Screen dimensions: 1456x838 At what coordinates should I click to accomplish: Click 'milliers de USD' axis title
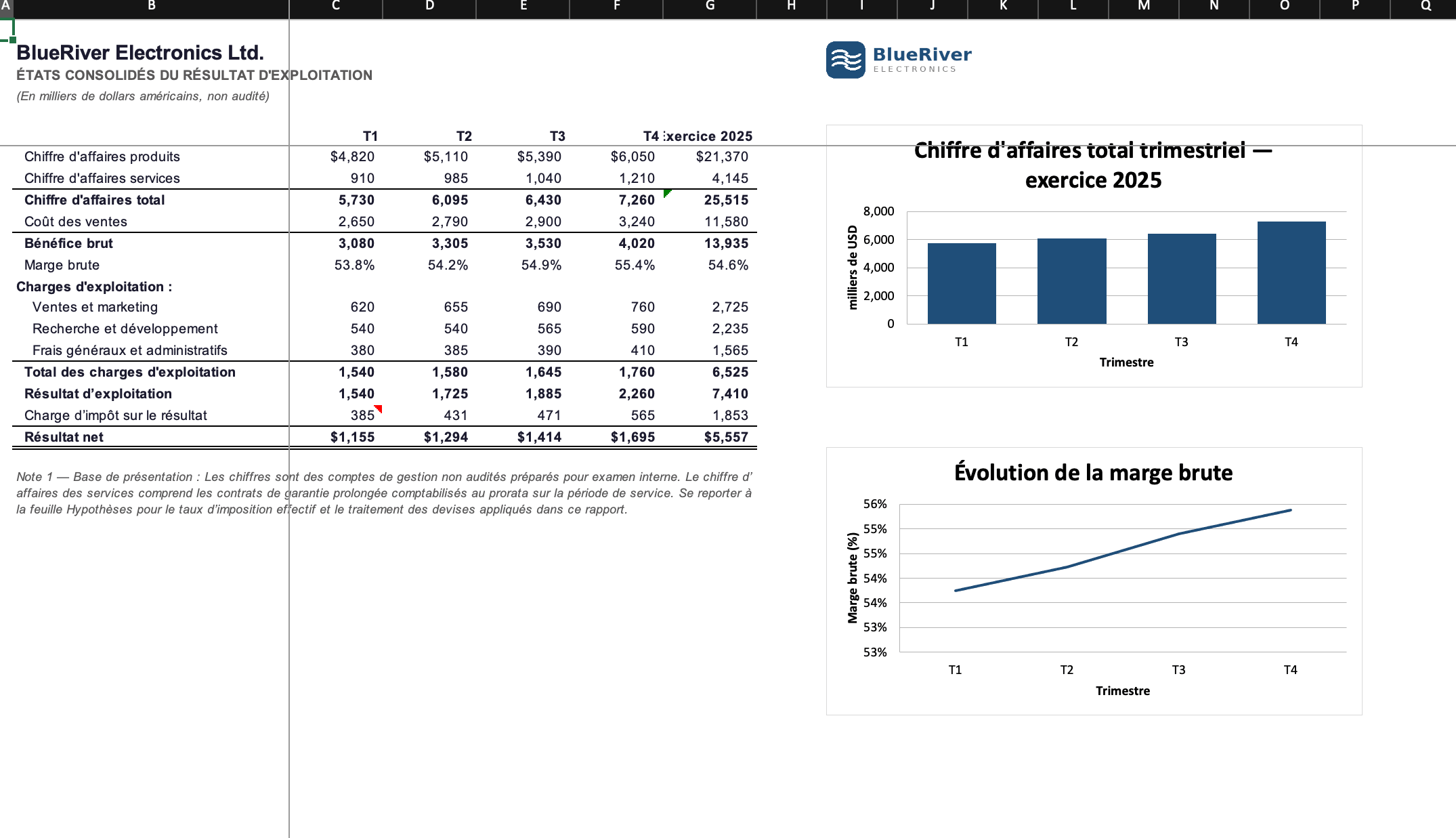coord(853,268)
